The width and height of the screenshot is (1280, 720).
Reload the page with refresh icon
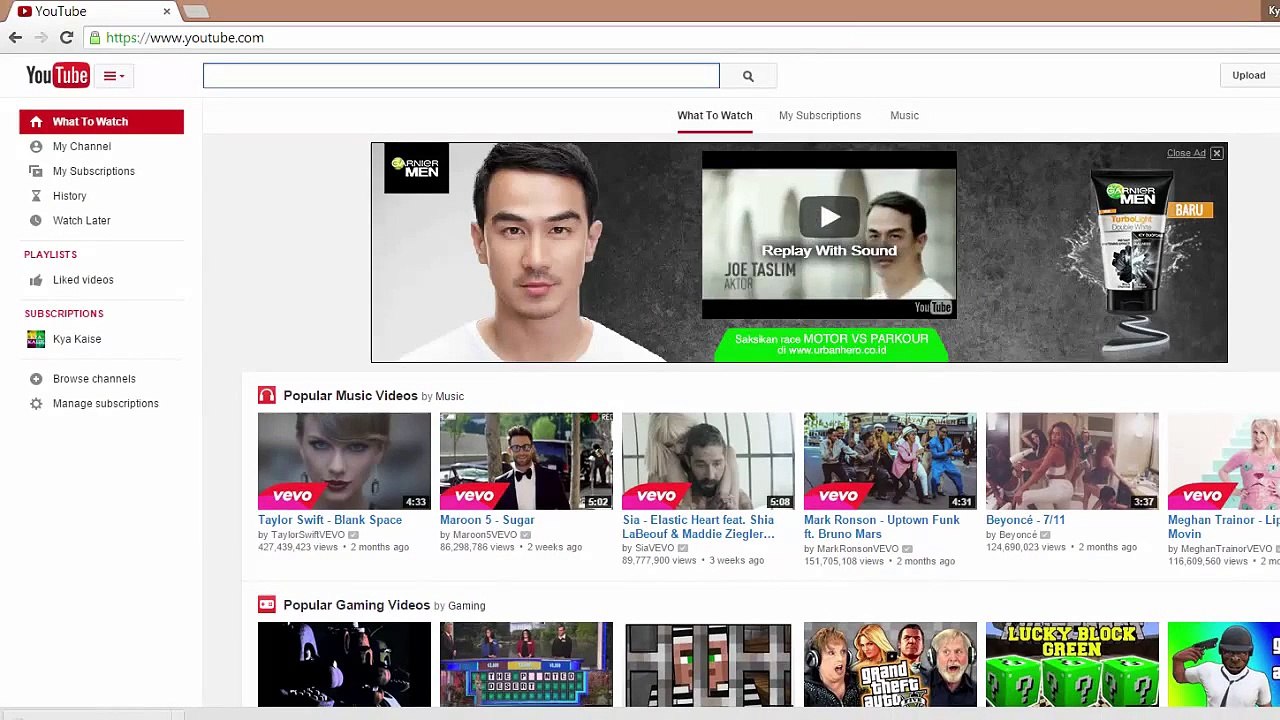point(66,38)
